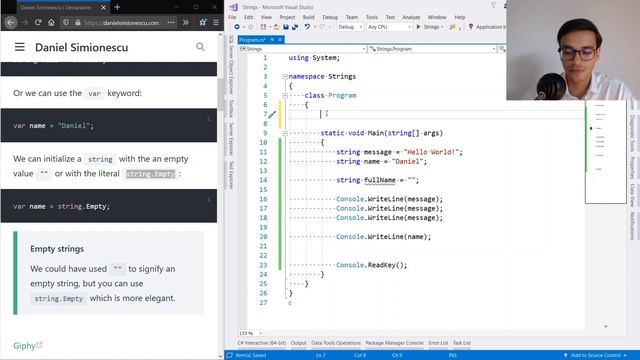Click the Undo toolbar icon
Image resolution: width=640 pixels, height=360 pixels.
tap(307, 27)
